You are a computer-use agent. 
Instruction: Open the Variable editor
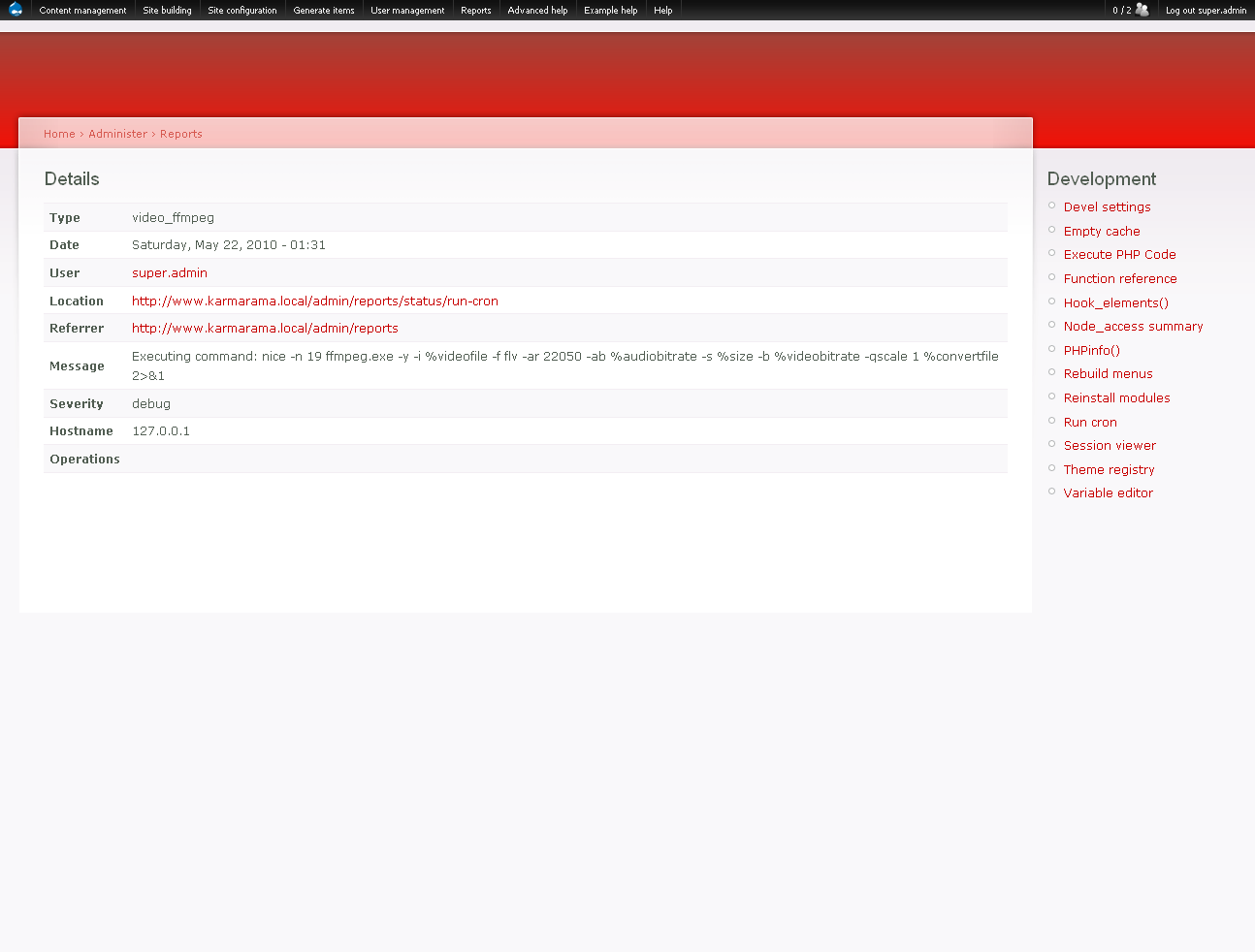click(1108, 492)
